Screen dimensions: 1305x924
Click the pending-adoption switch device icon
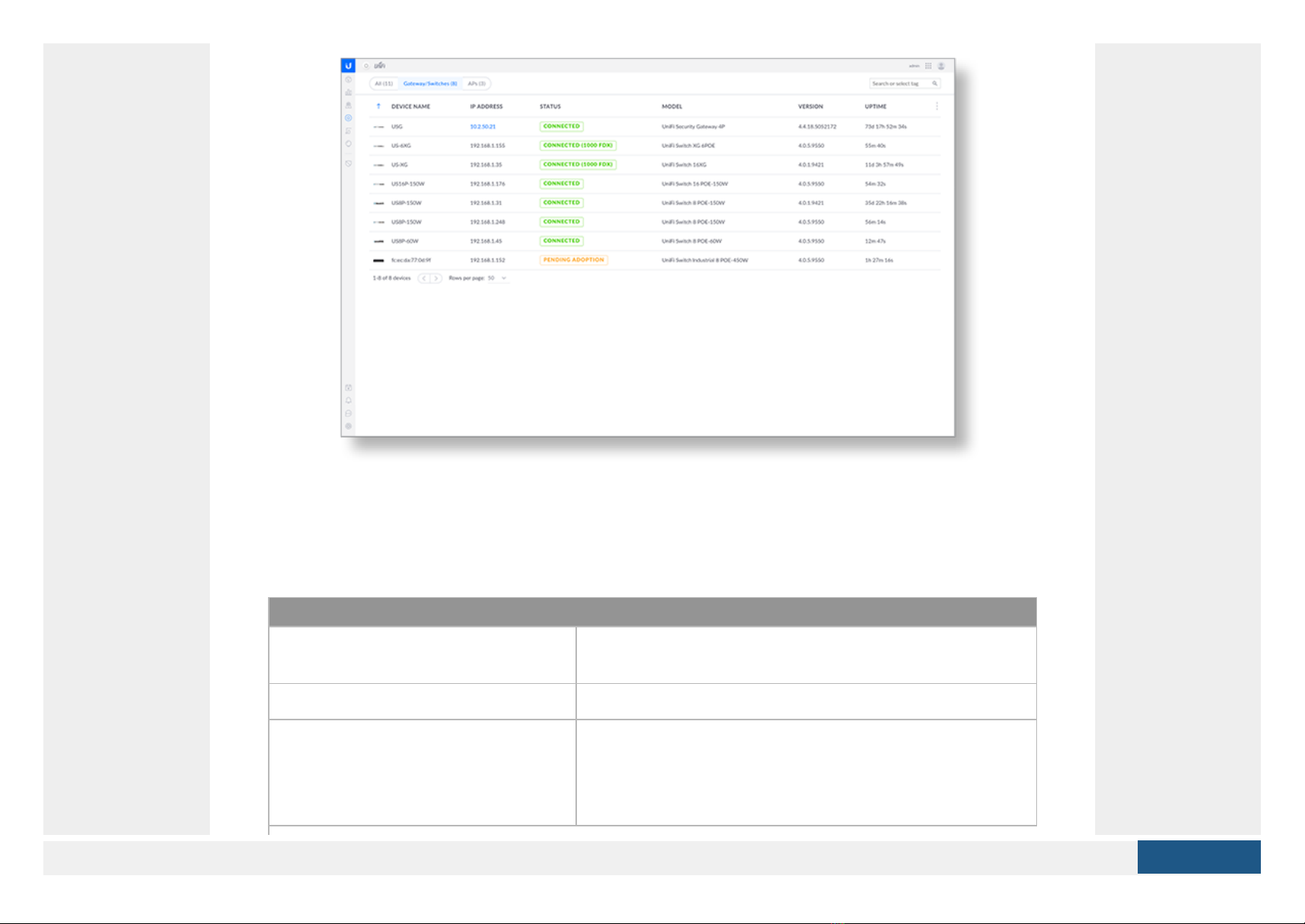(x=379, y=260)
